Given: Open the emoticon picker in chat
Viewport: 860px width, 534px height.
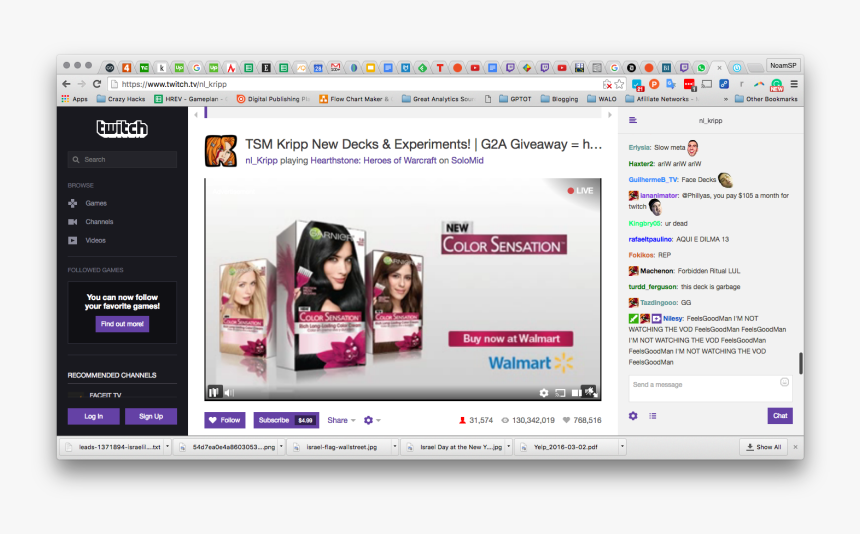Looking at the screenshot, I should [784, 382].
